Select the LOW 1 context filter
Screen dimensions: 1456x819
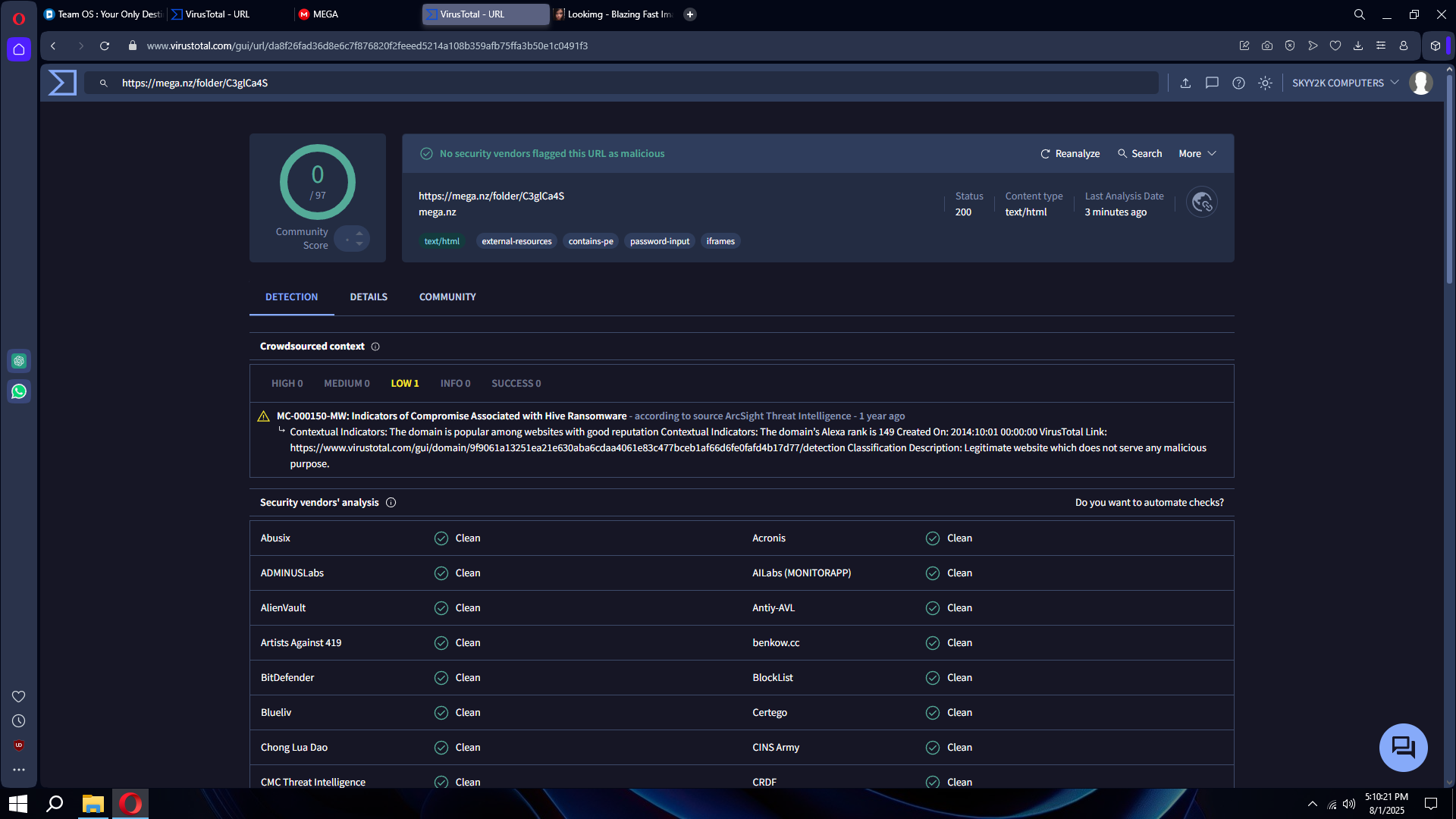pyautogui.click(x=405, y=384)
